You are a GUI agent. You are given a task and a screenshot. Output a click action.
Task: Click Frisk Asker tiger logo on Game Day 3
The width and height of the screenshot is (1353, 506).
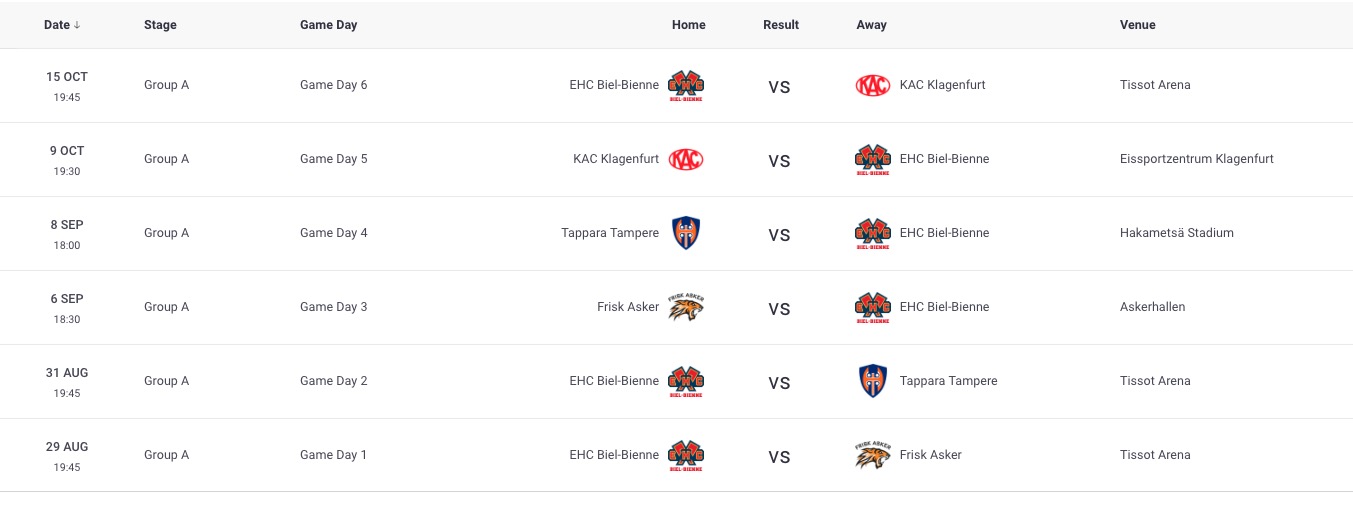(x=686, y=306)
